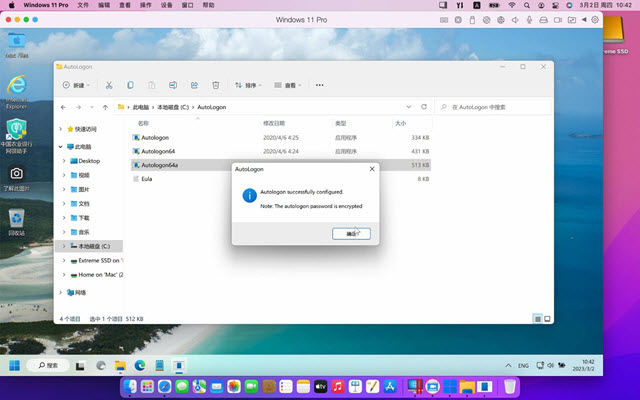This screenshot has height=400, width=640.
Task: Open the 回收站 Recycle Bin desktop icon
Action: click(16, 222)
